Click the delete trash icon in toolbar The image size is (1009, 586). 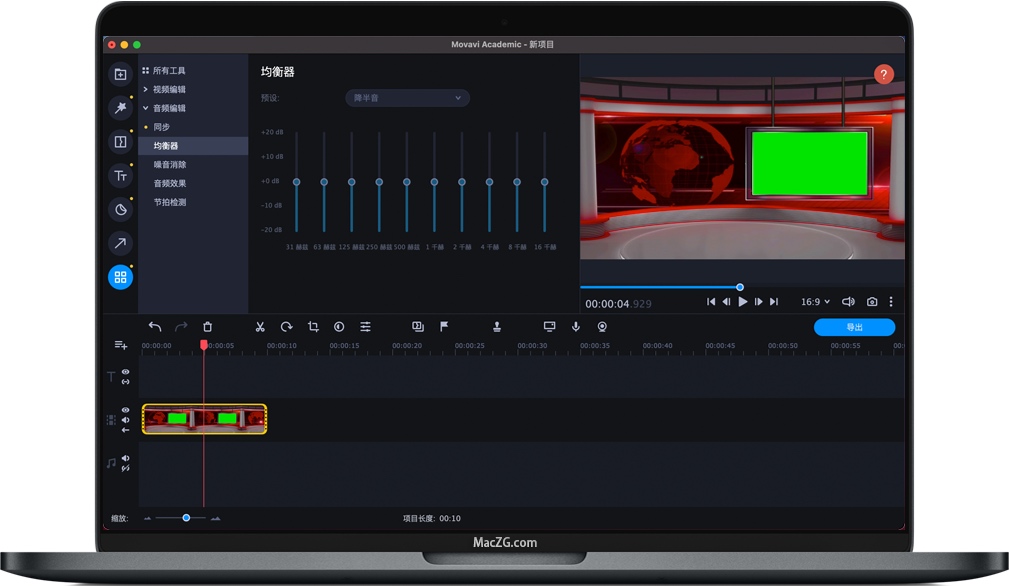[x=207, y=326]
